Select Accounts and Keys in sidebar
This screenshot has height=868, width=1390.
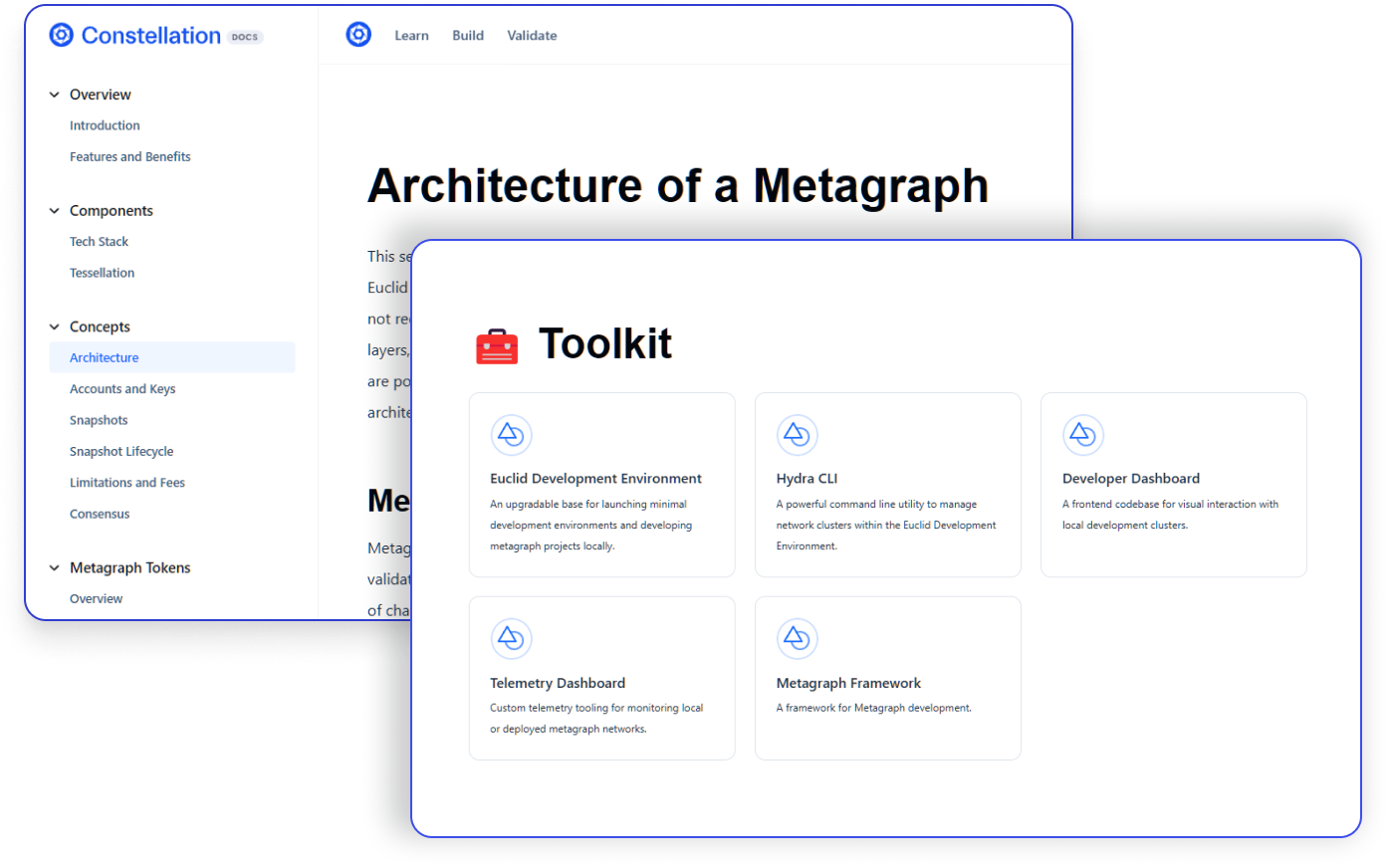point(122,389)
